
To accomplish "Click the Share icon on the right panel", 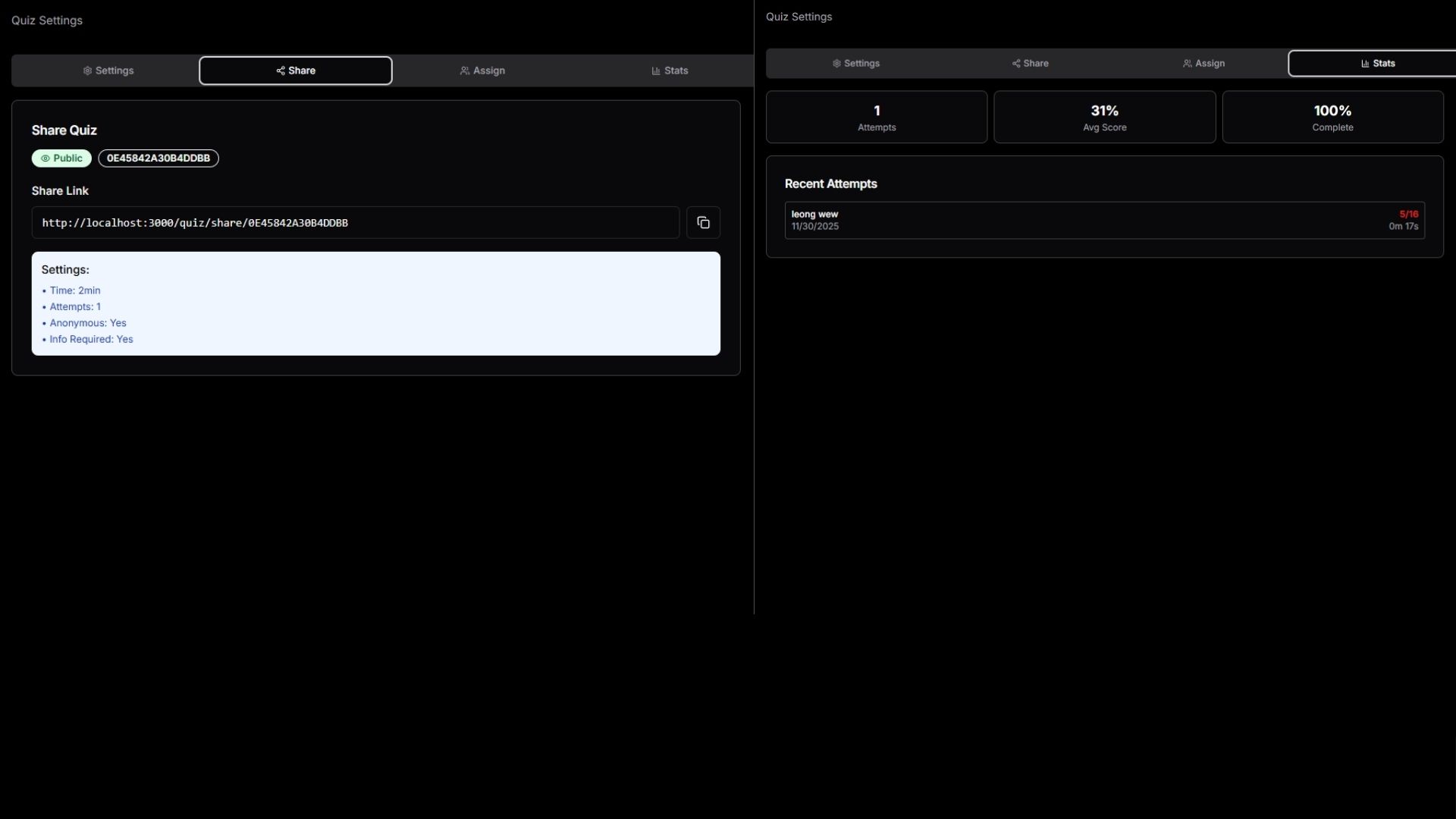I will click(1015, 64).
